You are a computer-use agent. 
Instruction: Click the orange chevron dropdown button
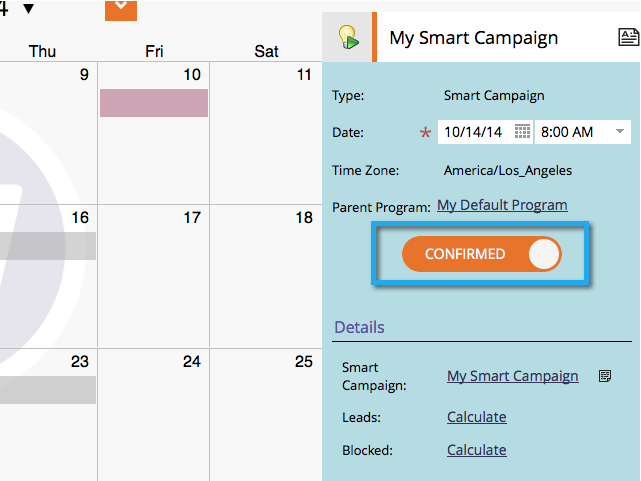point(121,7)
